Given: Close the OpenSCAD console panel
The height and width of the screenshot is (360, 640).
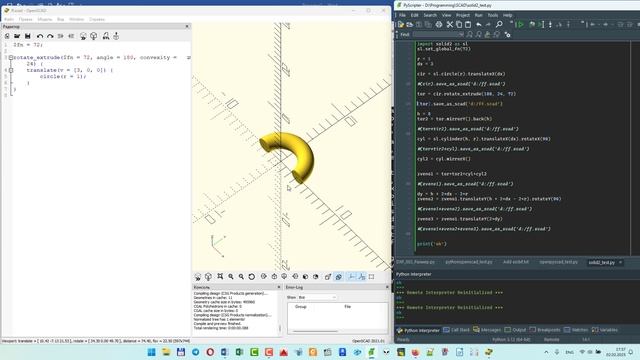Looking at the screenshot, I should tap(279, 287).
